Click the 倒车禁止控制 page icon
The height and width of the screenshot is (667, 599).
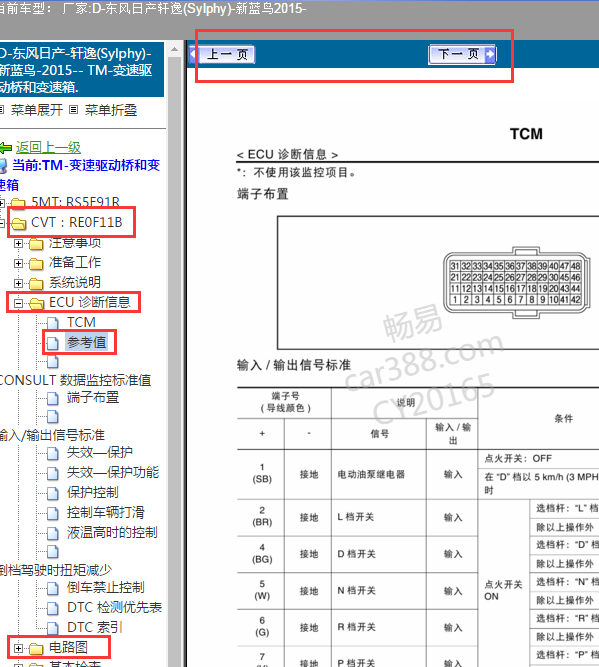[53, 589]
